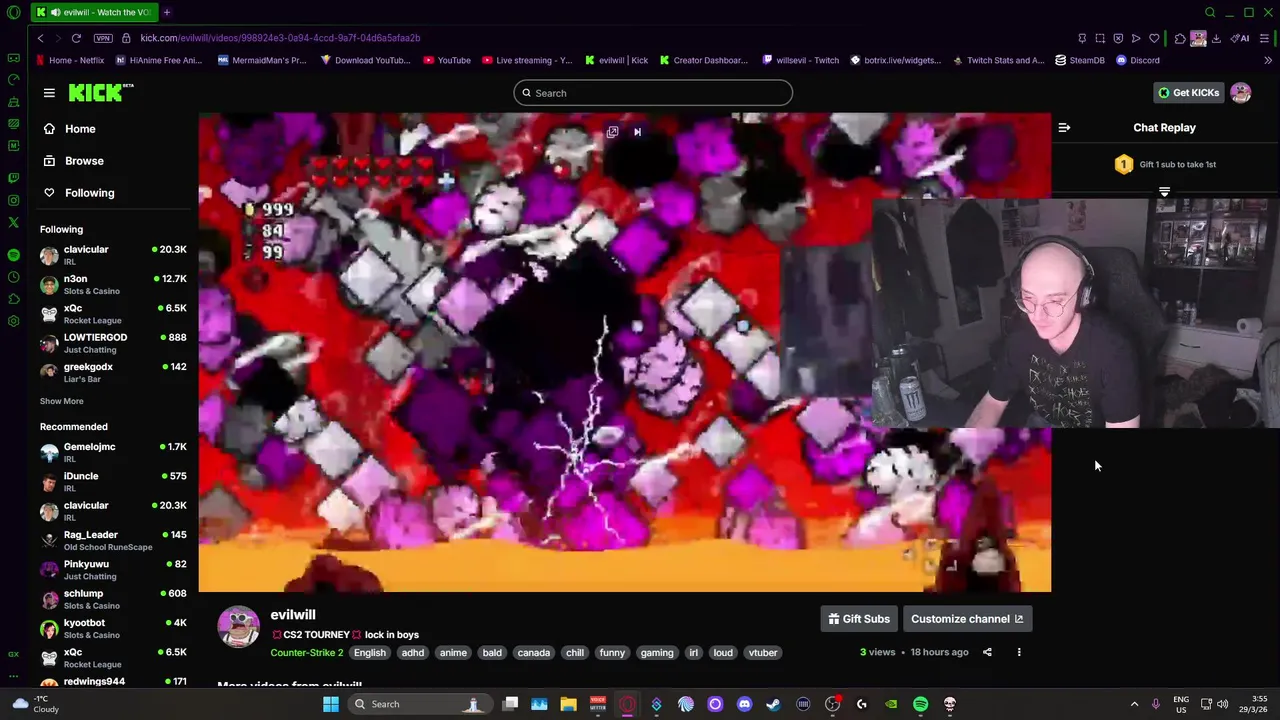Open the browser downloads icon

(1216, 38)
